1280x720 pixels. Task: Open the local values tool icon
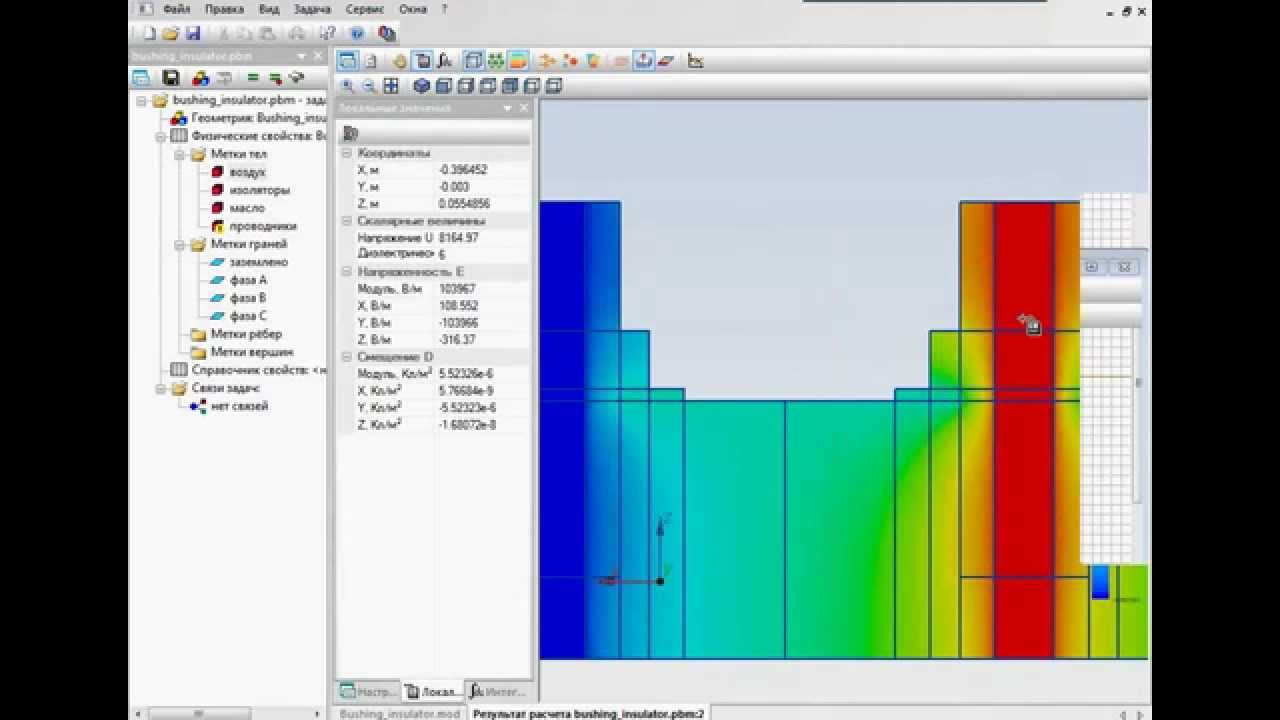click(423, 61)
